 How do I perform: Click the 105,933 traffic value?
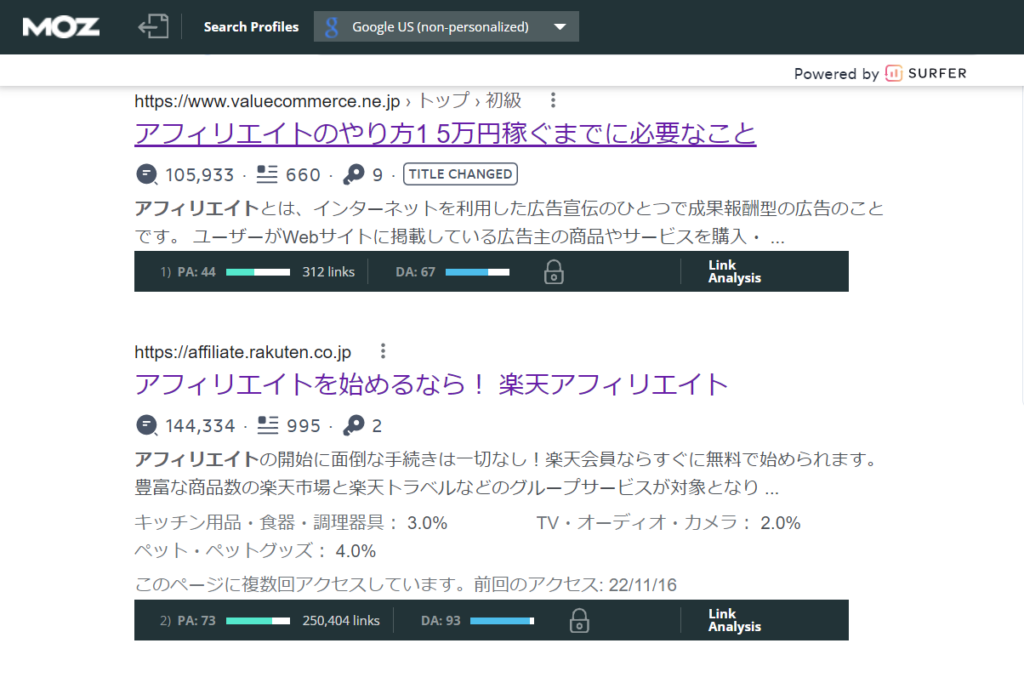[200, 175]
